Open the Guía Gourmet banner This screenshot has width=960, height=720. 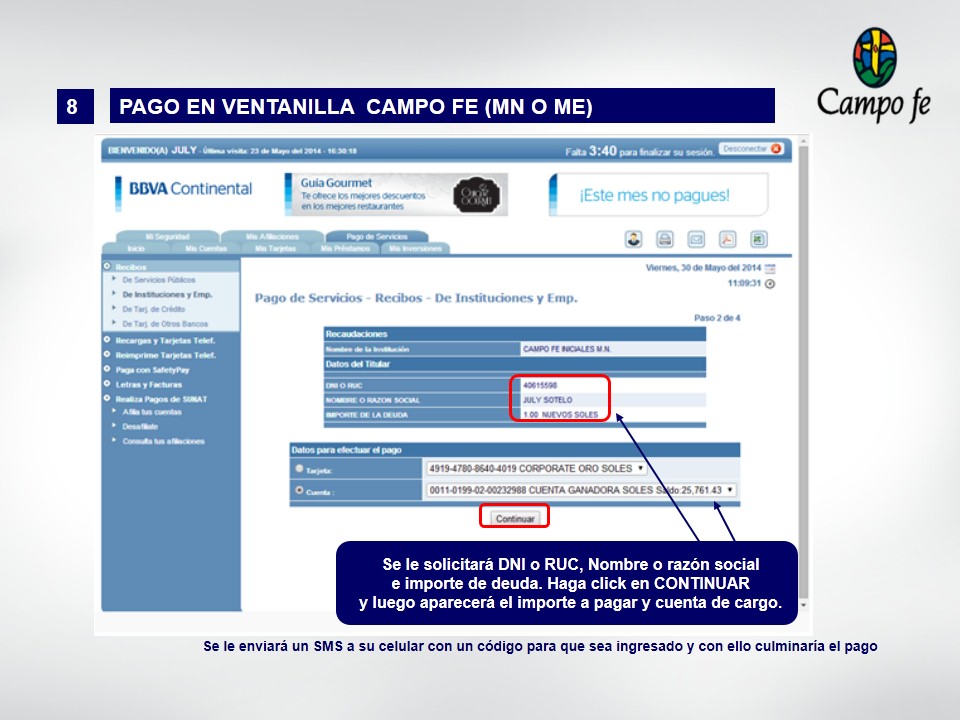coord(396,194)
